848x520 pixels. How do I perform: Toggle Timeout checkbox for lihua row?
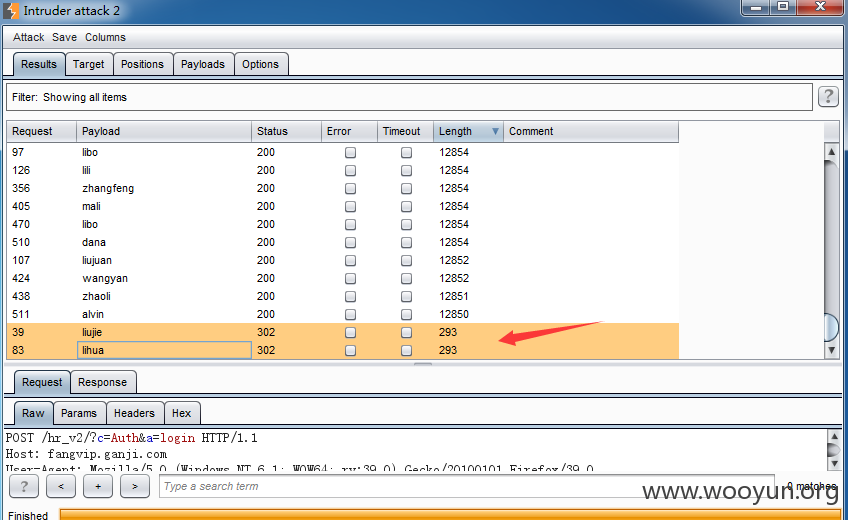tap(406, 350)
